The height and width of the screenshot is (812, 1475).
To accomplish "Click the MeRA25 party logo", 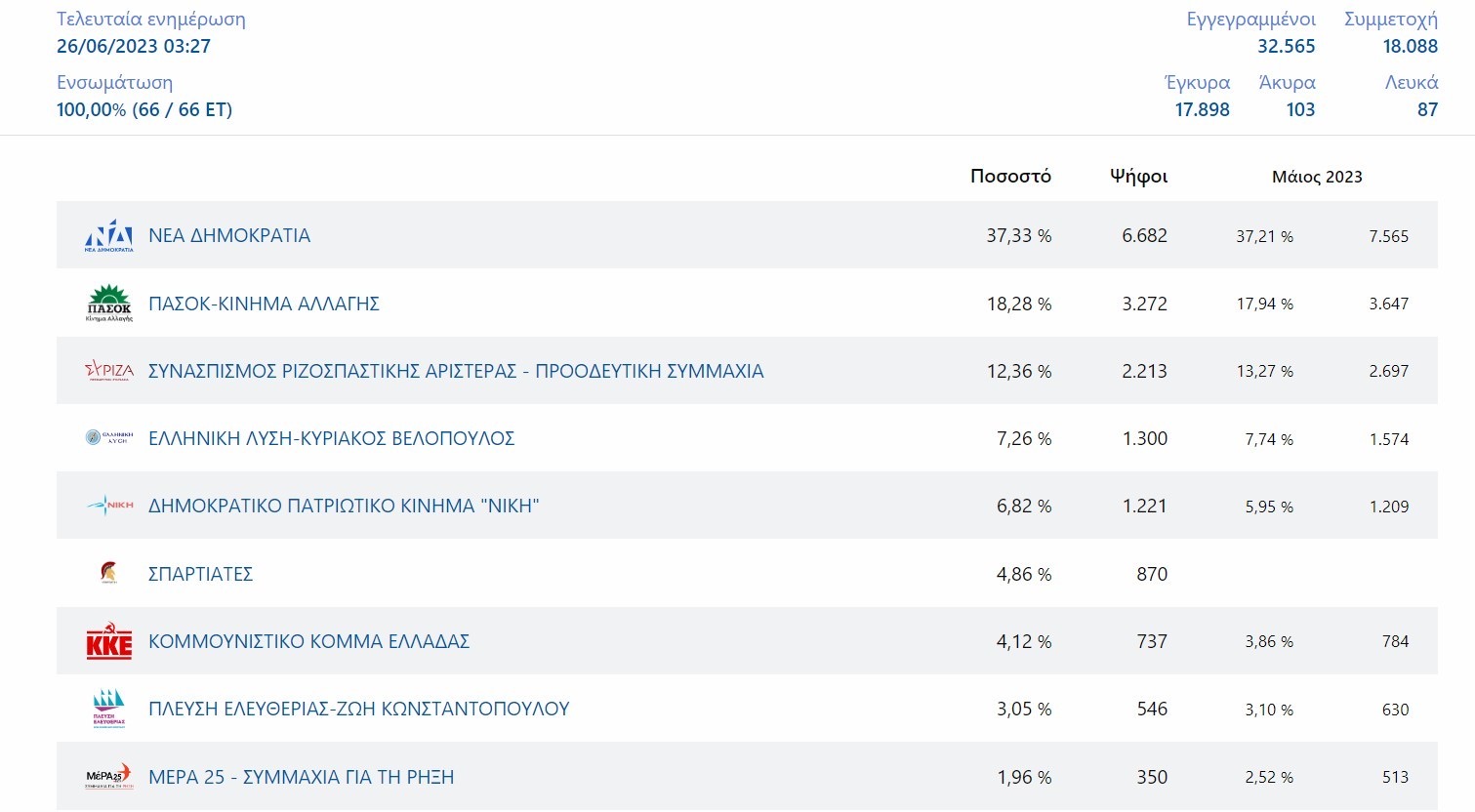I will (109, 777).
